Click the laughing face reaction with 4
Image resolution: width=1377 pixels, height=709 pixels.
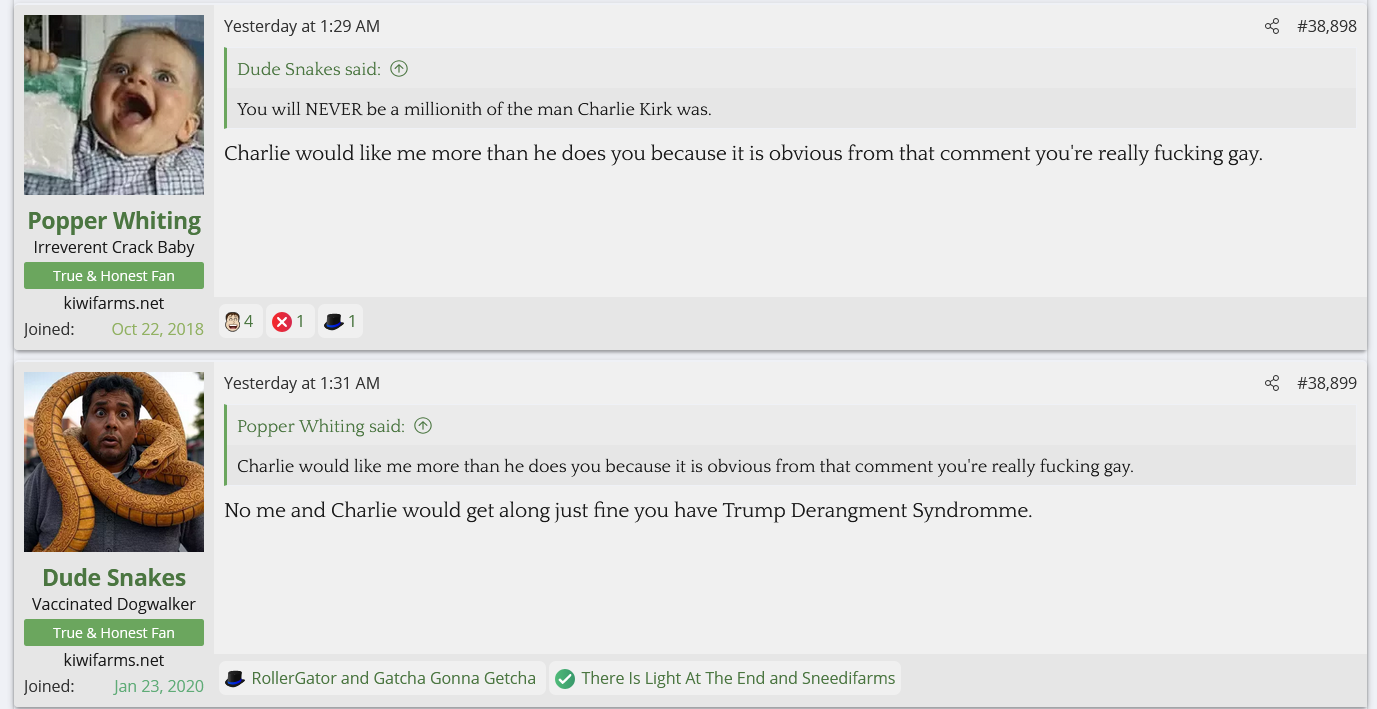coord(233,322)
